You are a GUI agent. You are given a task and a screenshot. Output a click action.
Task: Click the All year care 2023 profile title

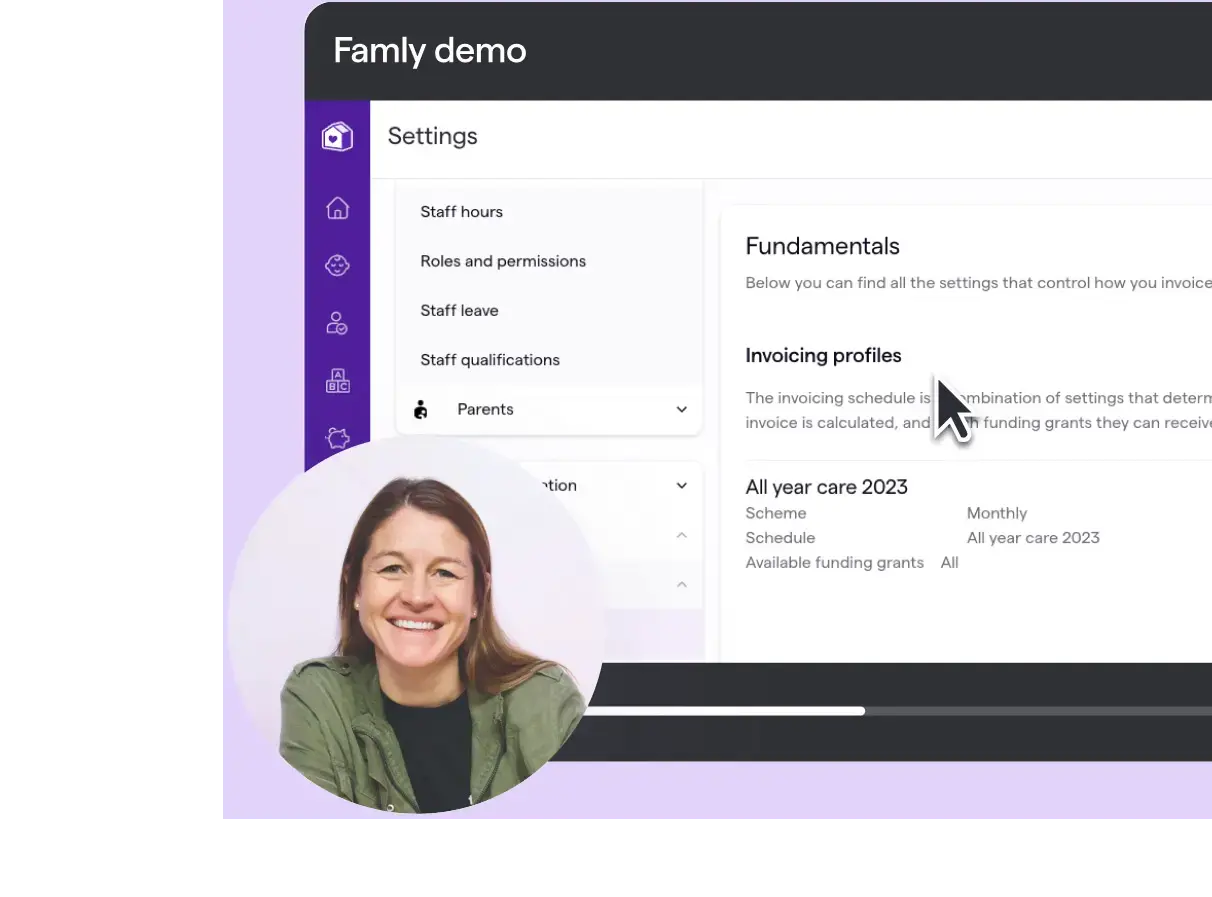827,487
